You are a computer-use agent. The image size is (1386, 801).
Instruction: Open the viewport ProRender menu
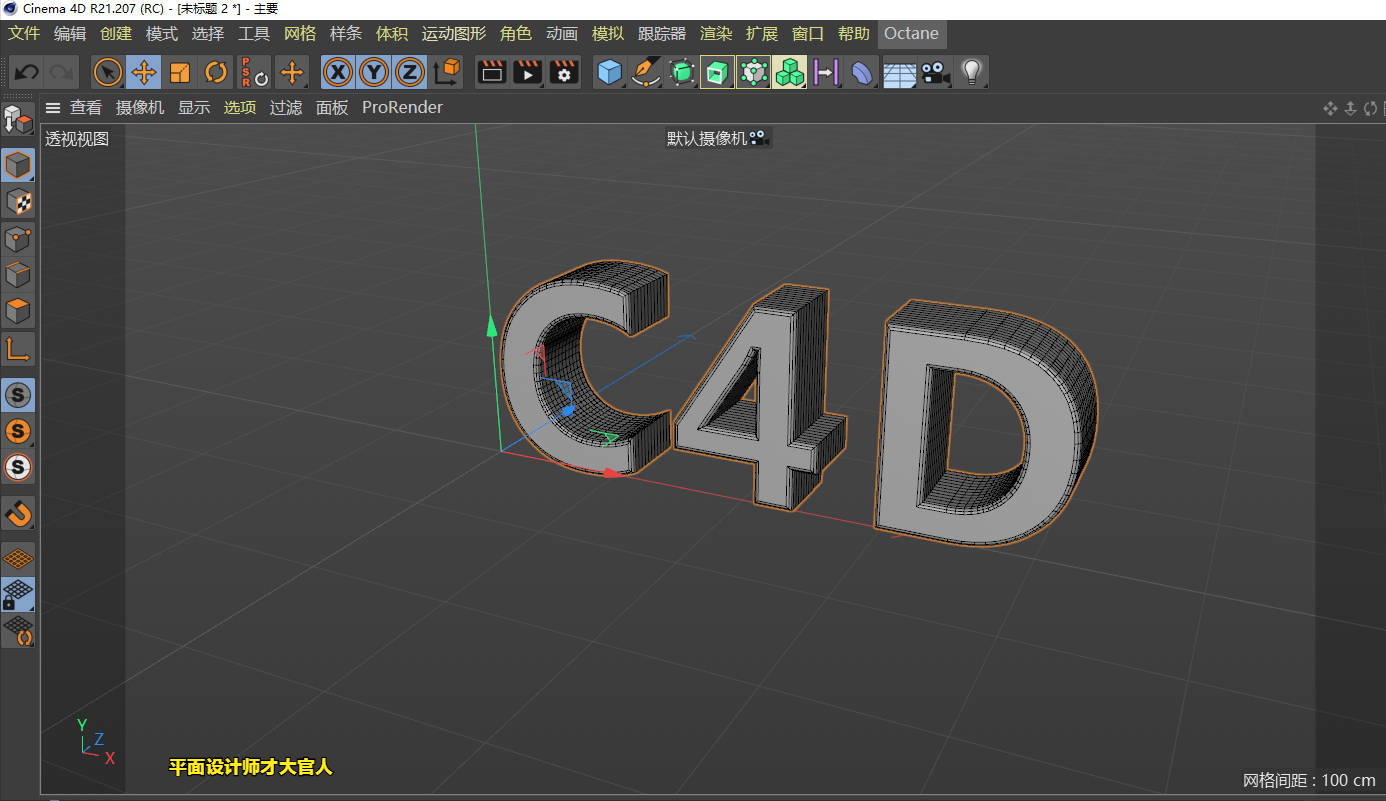click(x=402, y=108)
